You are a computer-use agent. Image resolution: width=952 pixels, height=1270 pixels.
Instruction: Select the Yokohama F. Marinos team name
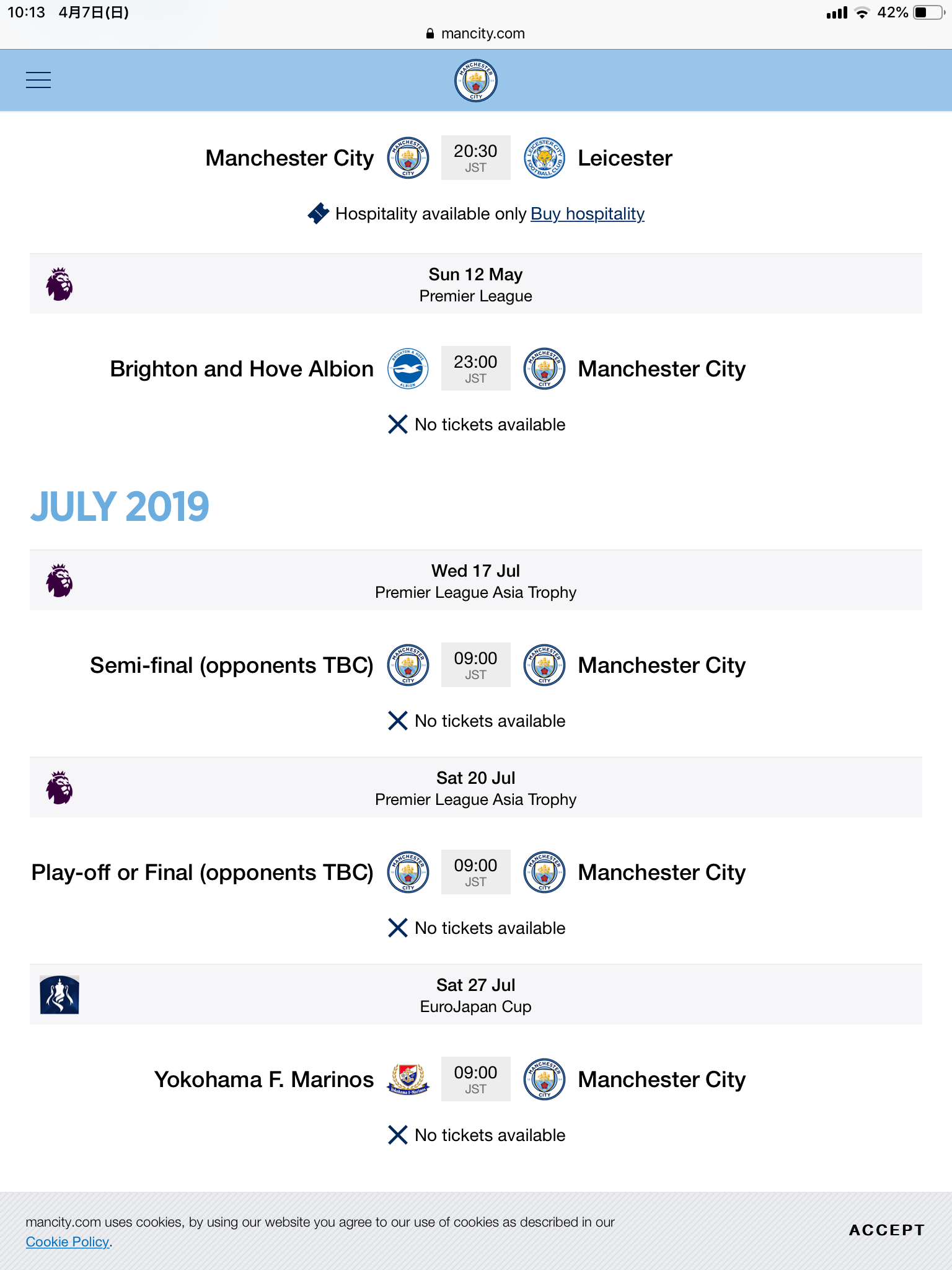[x=264, y=1080]
